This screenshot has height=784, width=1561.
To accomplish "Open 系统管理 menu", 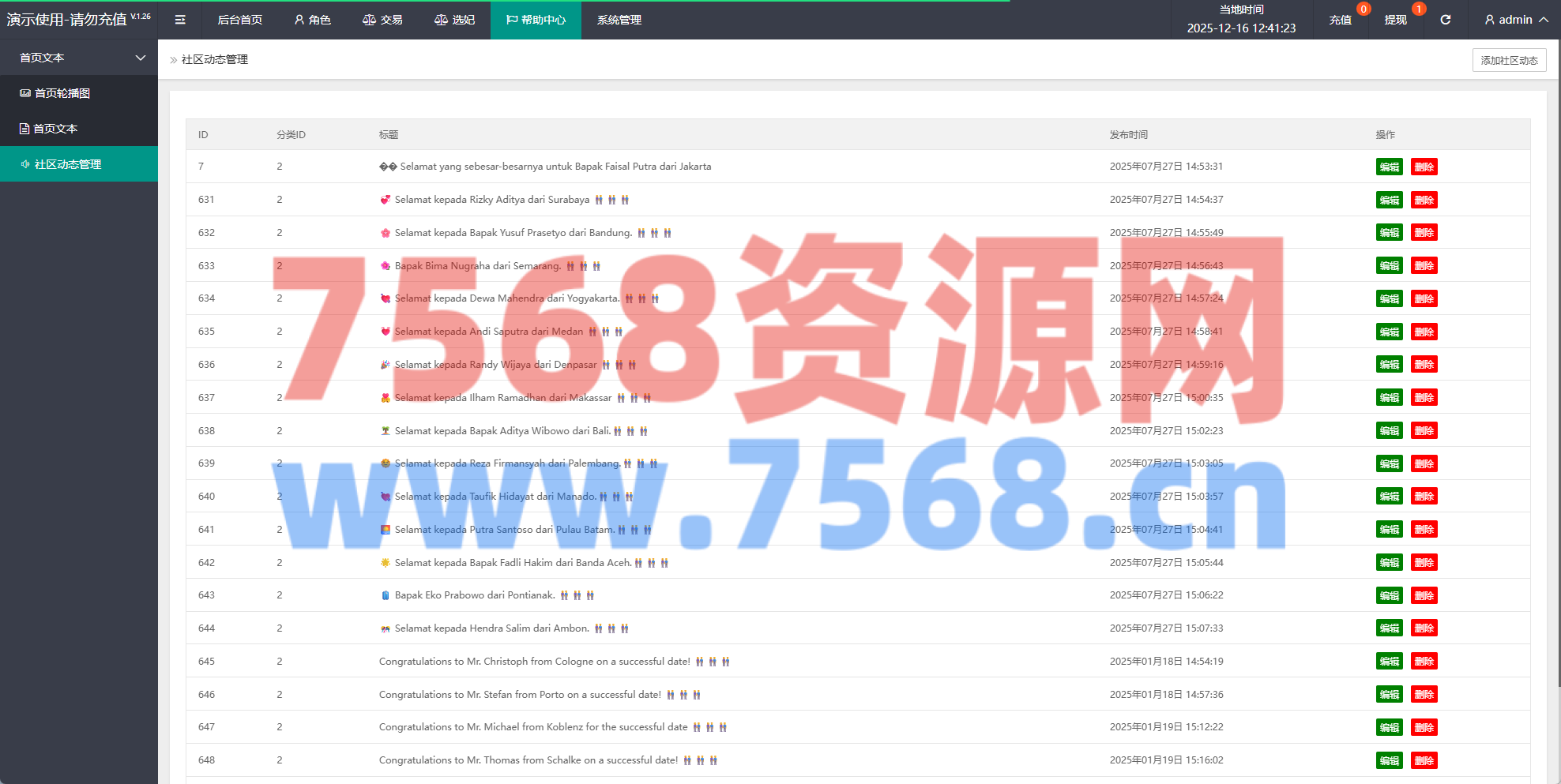I will point(619,20).
